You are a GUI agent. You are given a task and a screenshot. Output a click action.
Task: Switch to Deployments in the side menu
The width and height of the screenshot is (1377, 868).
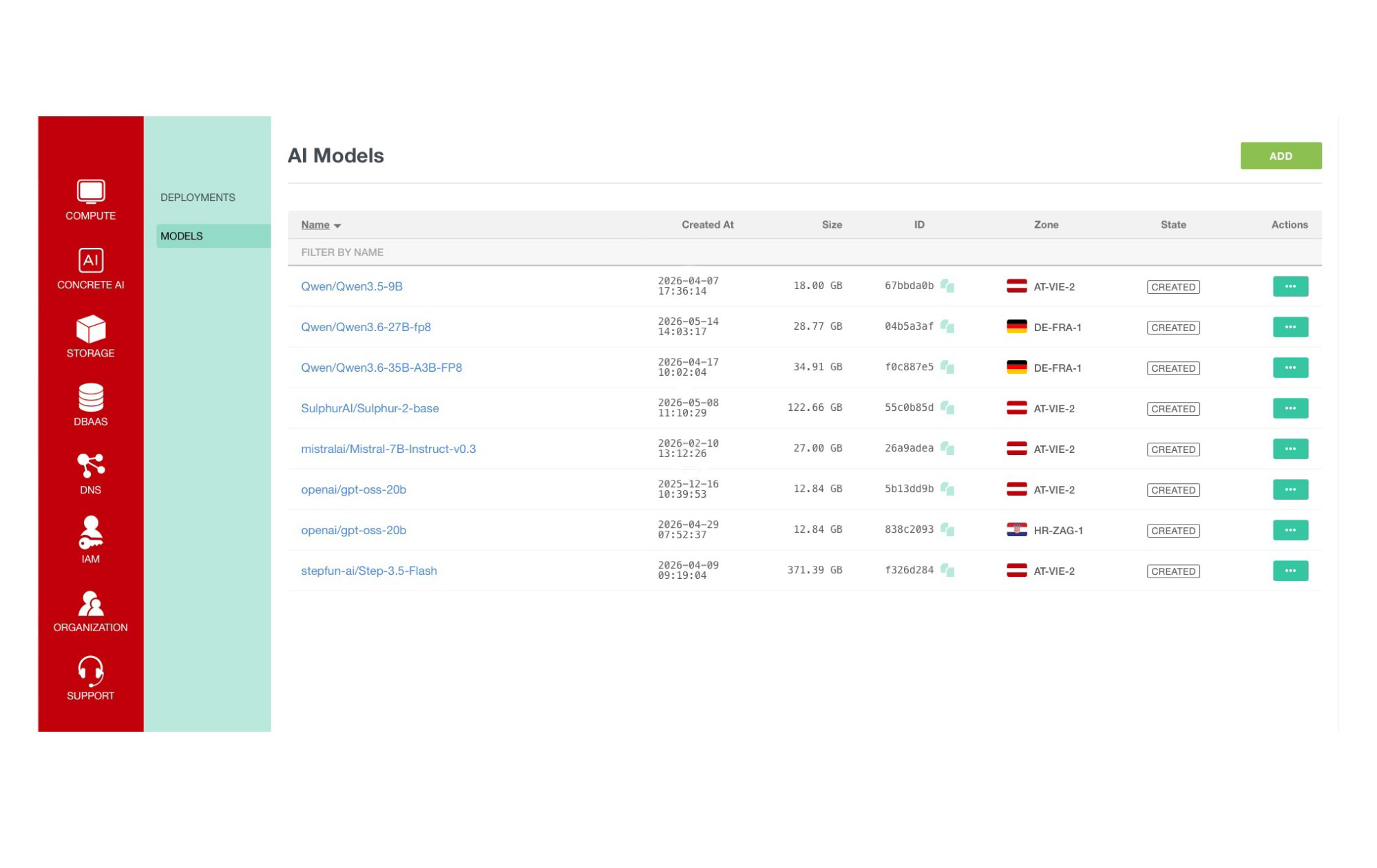pyautogui.click(x=198, y=198)
